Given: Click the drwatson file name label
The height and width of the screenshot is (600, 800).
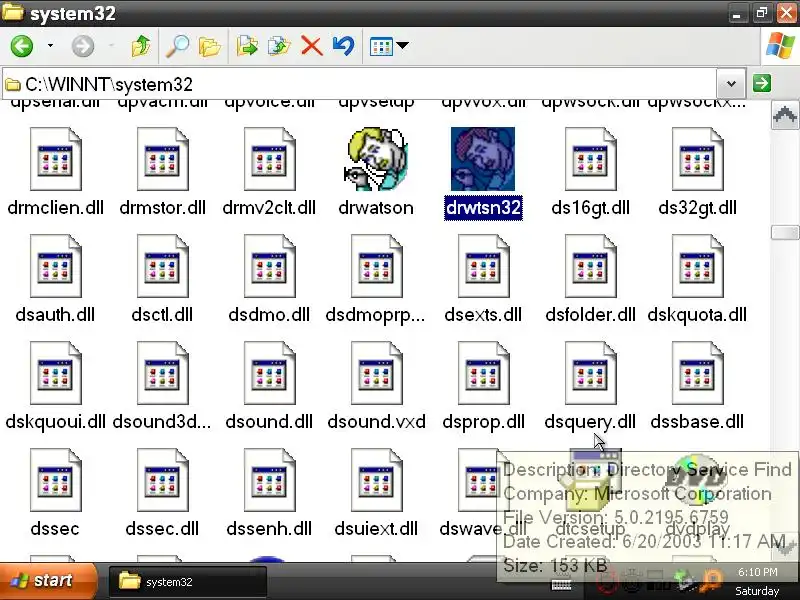Looking at the screenshot, I should click(x=376, y=208).
